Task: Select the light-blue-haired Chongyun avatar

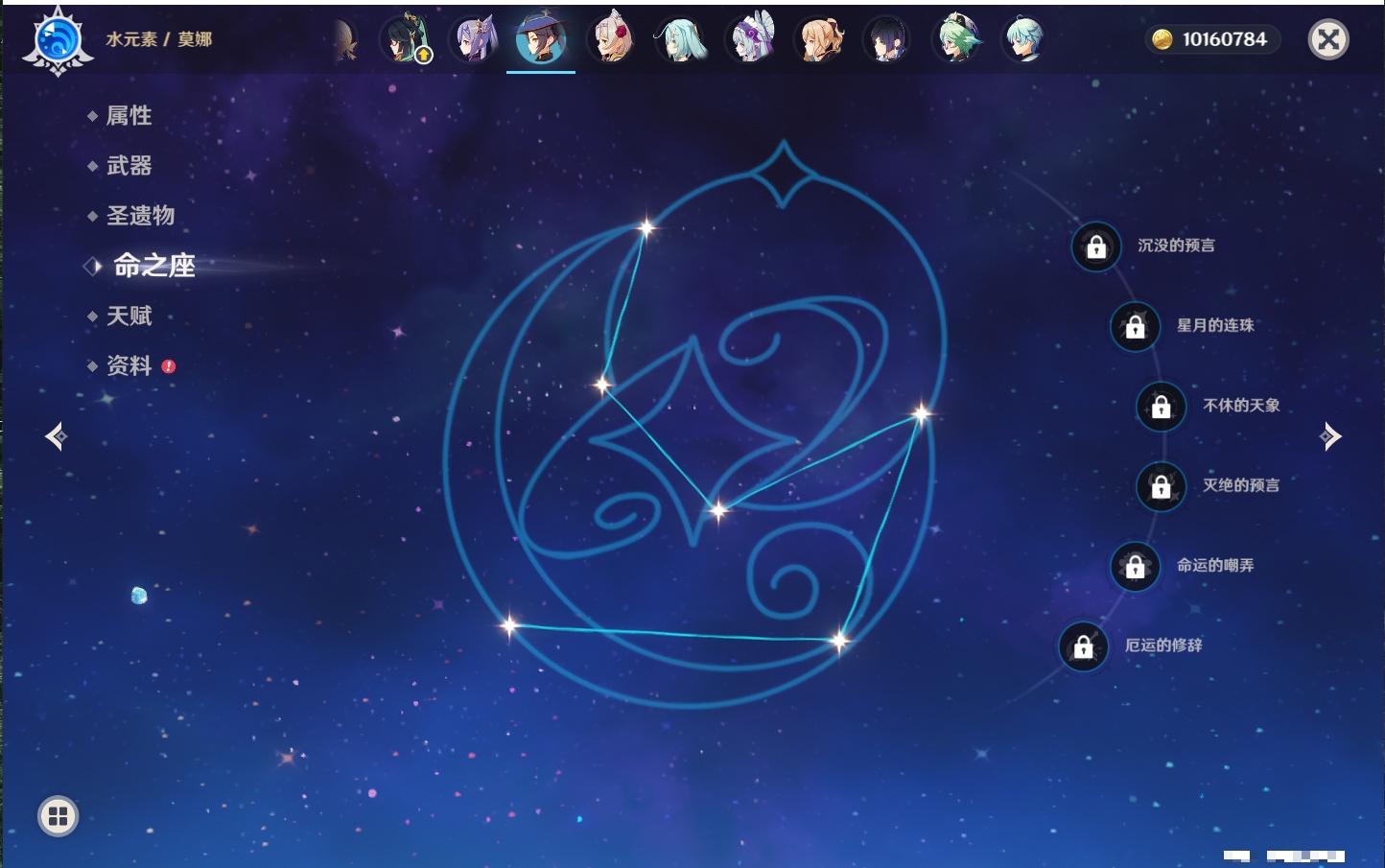Action: point(1024,39)
